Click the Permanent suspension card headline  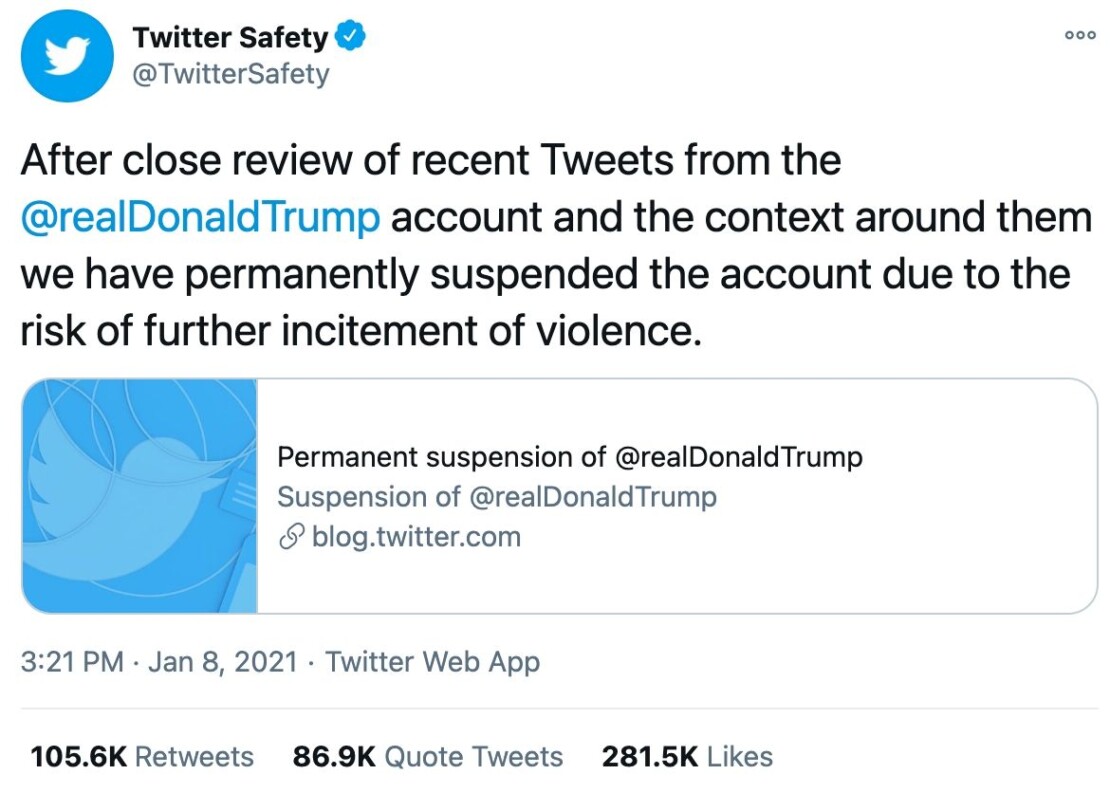point(570,457)
